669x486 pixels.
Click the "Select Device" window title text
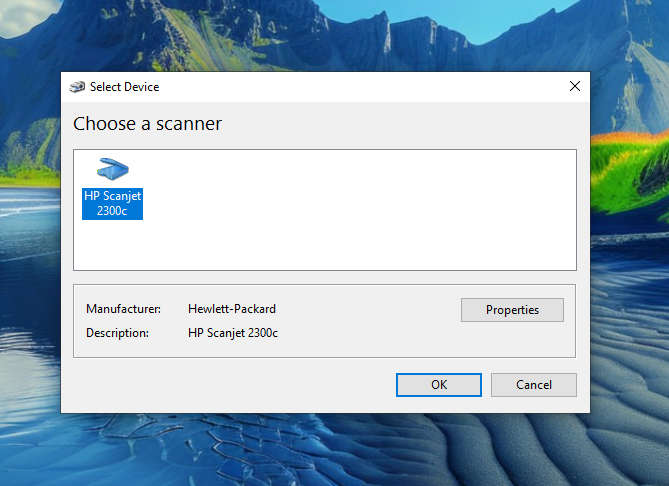click(x=124, y=87)
